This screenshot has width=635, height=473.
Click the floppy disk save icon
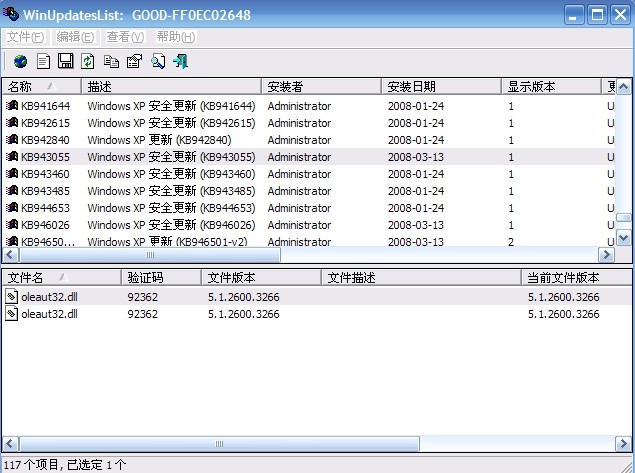pyautogui.click(x=66, y=61)
